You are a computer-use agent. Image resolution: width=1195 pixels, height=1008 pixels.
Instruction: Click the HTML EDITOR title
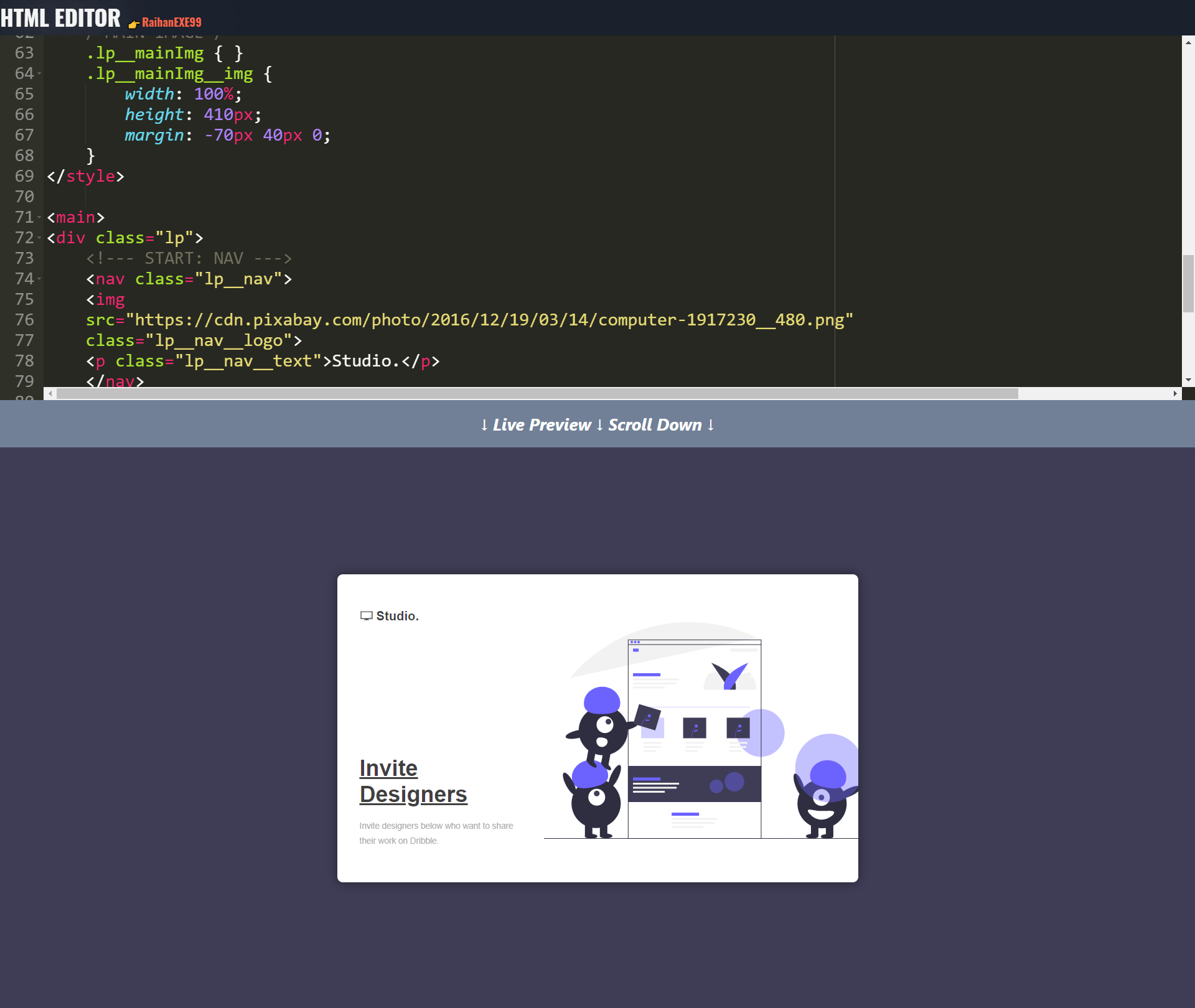[60, 18]
